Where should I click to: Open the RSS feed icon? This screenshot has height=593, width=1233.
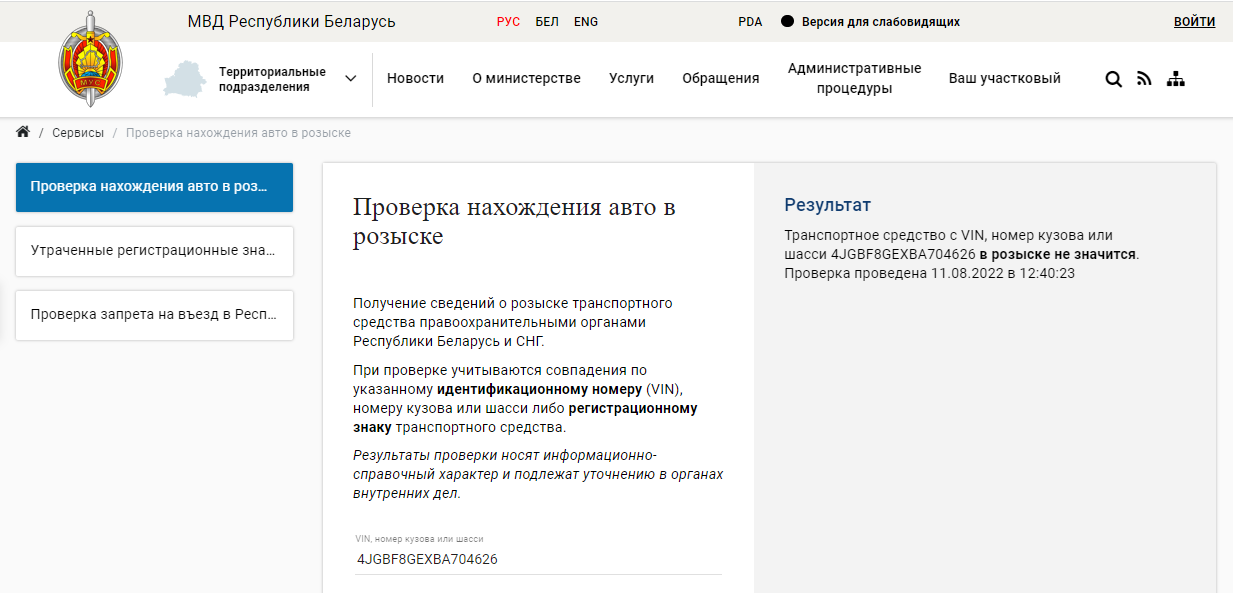point(1144,79)
